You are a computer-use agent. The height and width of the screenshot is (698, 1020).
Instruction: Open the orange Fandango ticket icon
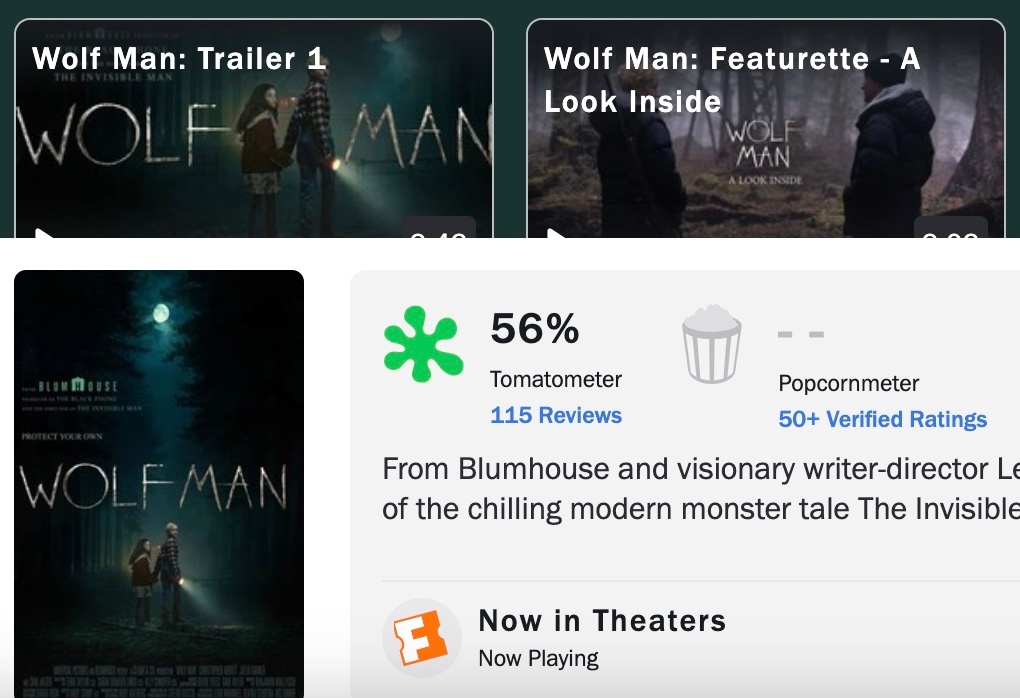pos(422,638)
